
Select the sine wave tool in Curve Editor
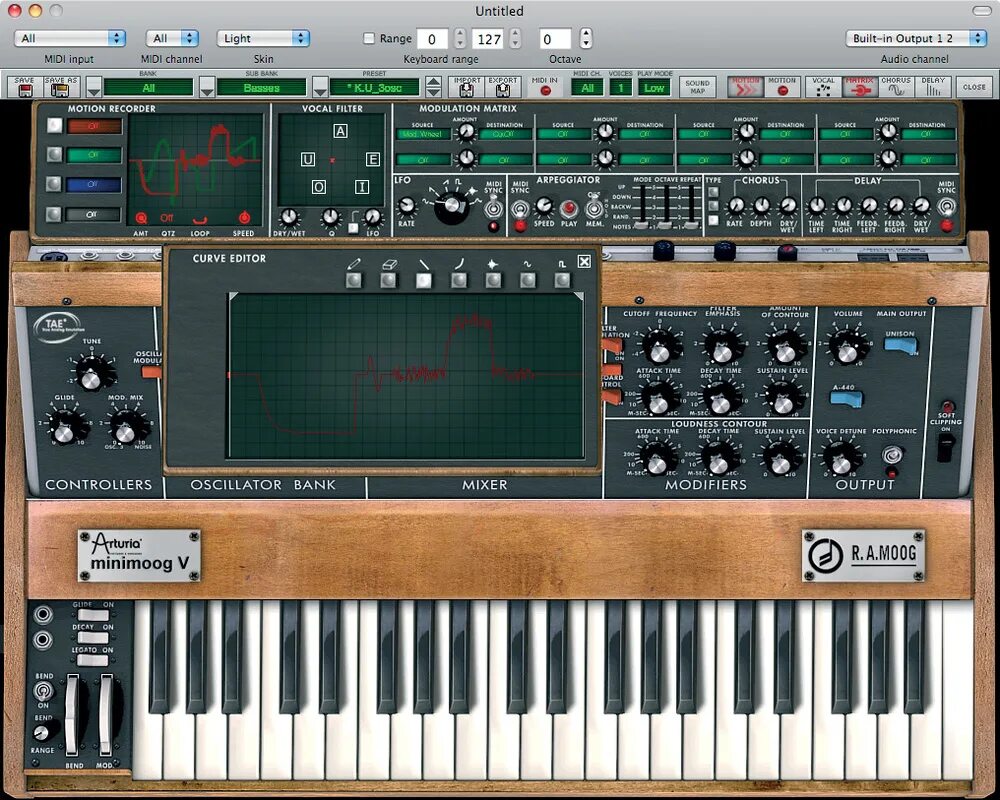tap(527, 279)
